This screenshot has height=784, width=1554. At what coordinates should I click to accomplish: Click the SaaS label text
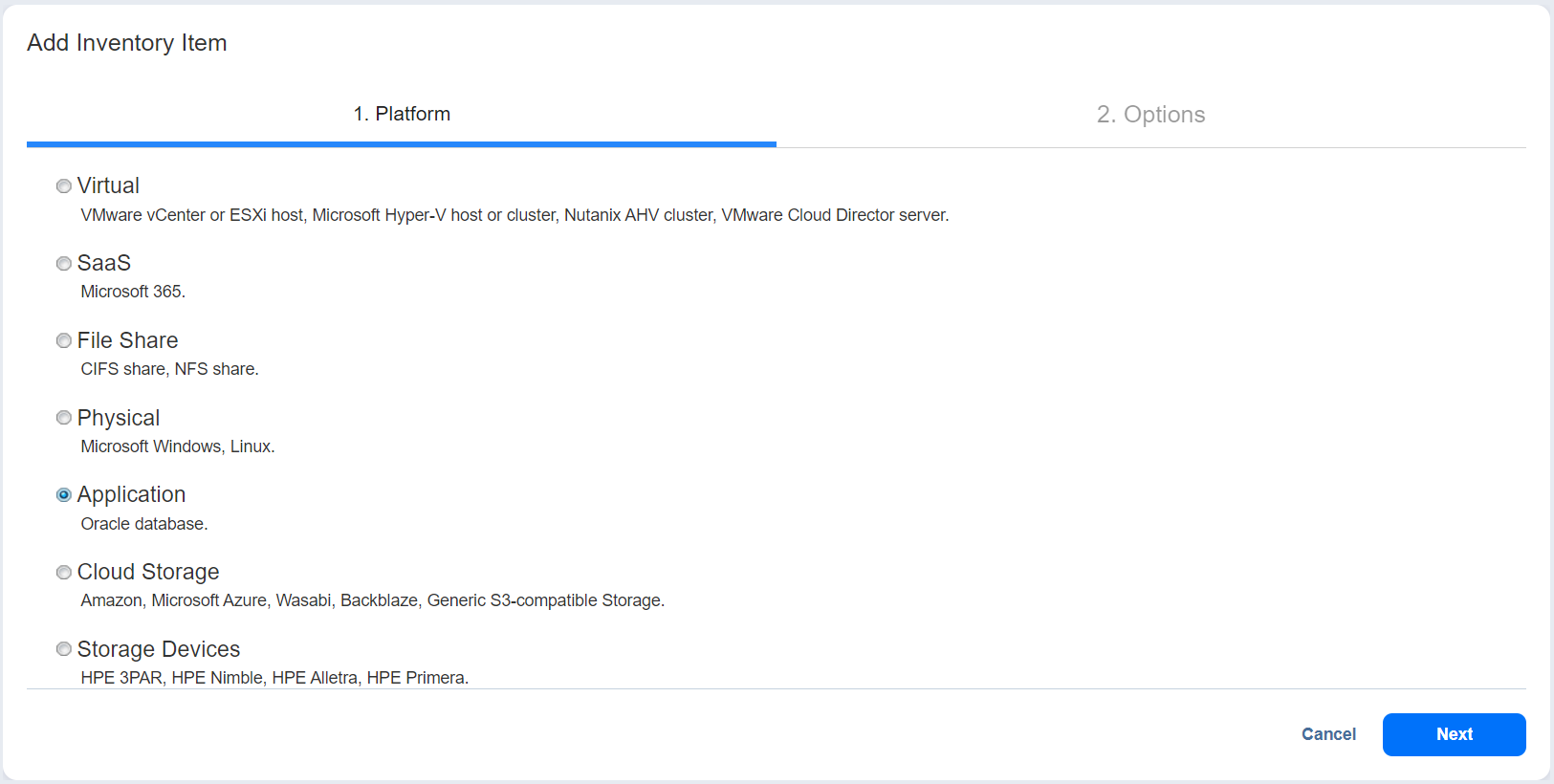pos(103,263)
